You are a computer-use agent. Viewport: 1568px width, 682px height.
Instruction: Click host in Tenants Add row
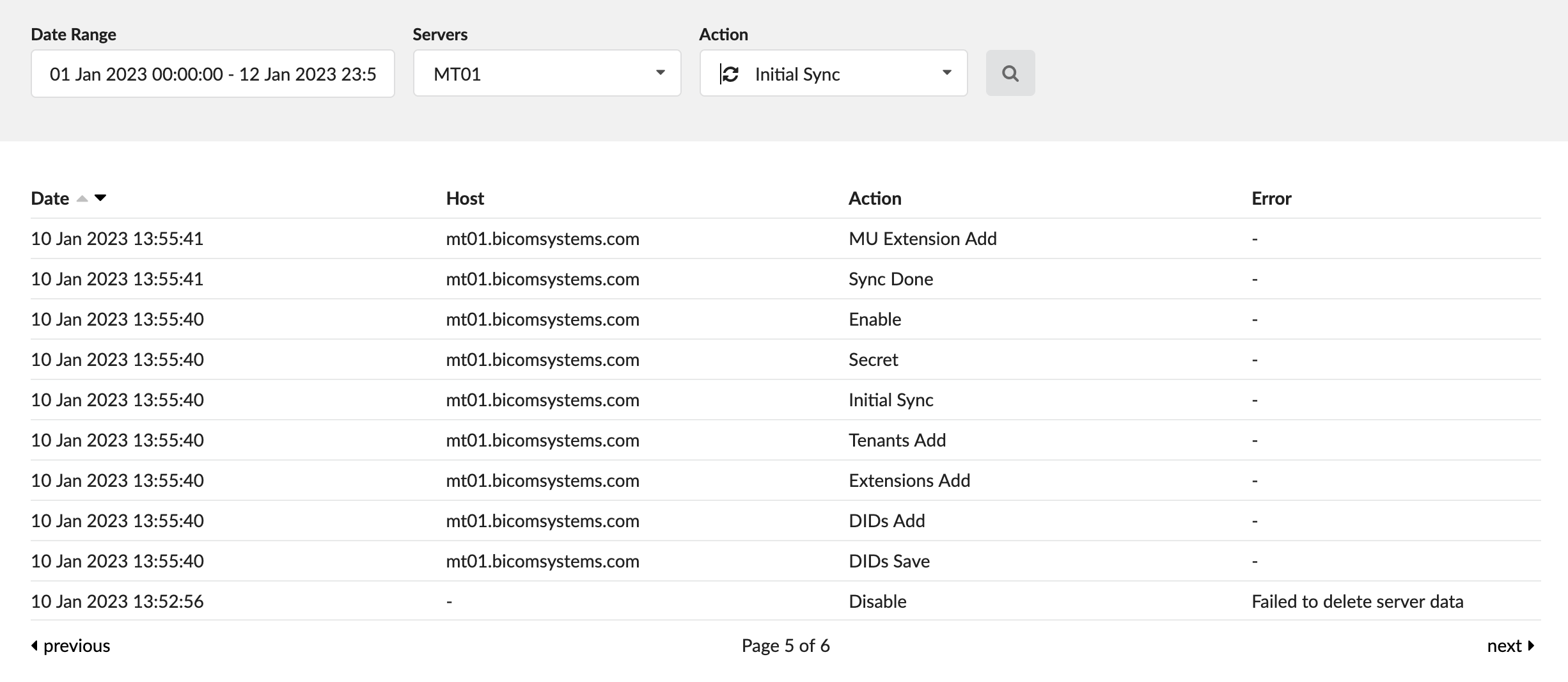[542, 440]
